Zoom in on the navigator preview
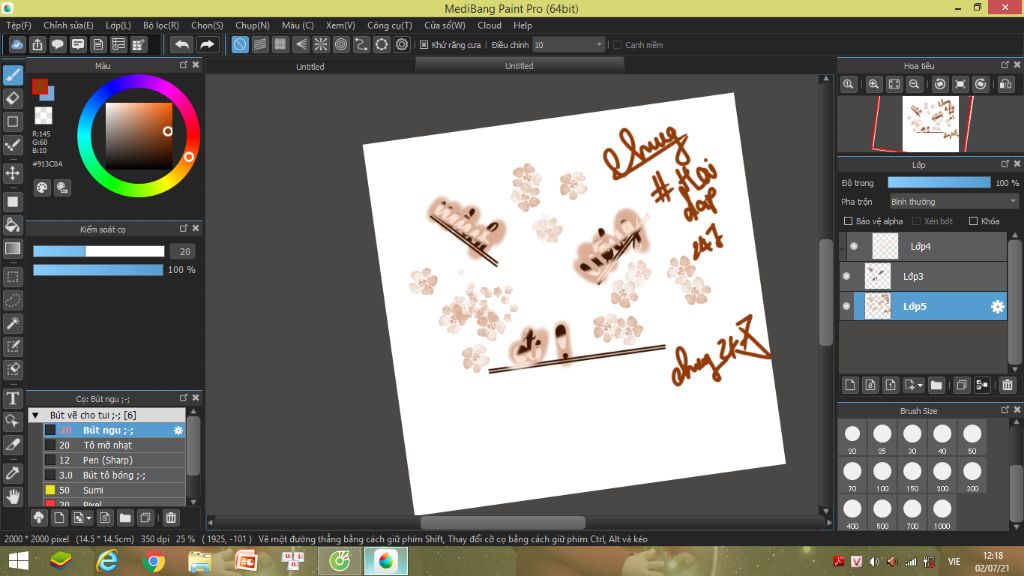This screenshot has width=1024, height=576. [874, 84]
